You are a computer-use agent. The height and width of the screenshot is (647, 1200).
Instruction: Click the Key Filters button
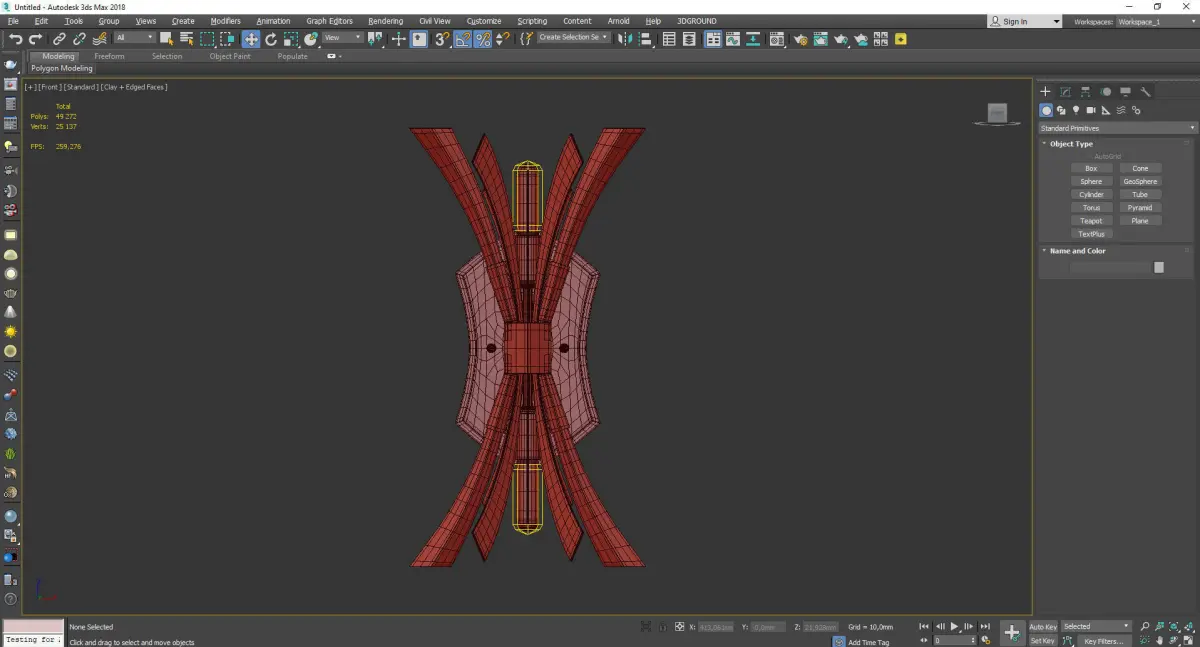pos(1103,641)
